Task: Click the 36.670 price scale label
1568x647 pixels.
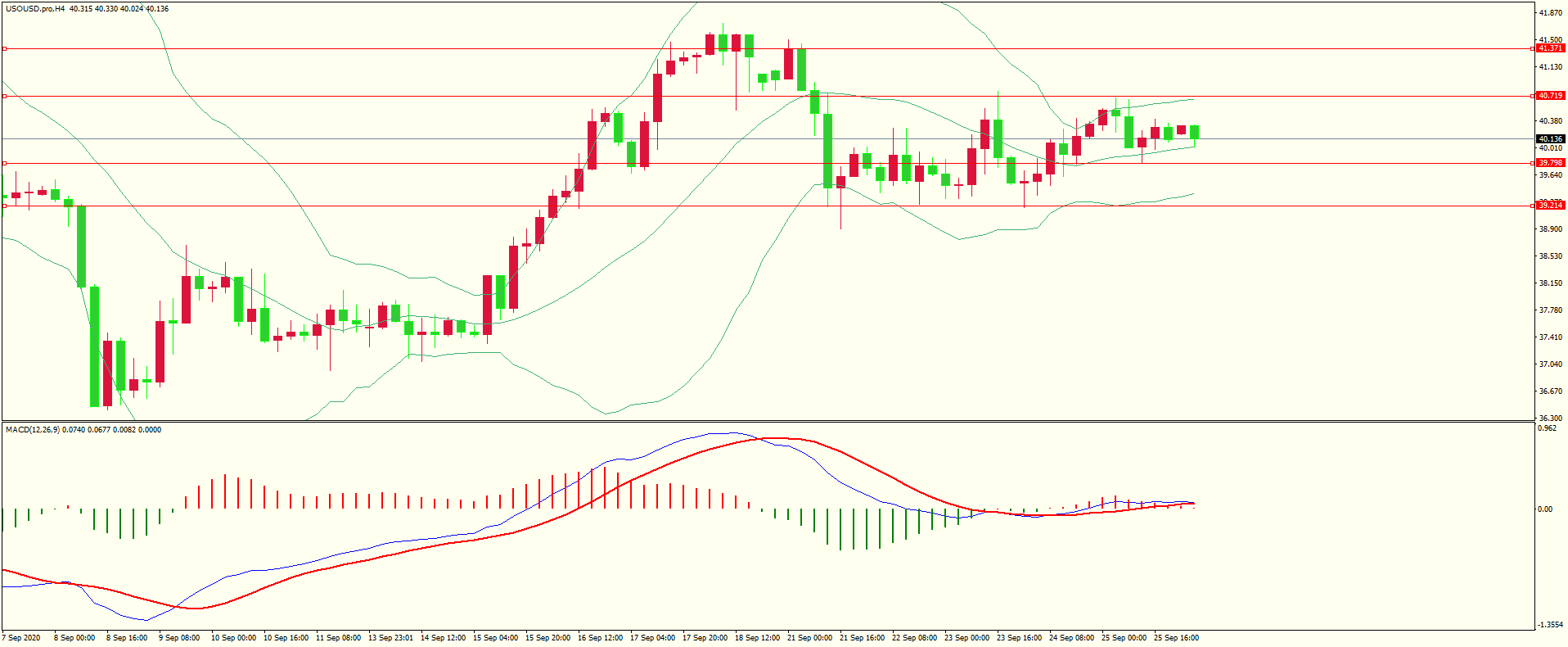Action: tap(1550, 391)
